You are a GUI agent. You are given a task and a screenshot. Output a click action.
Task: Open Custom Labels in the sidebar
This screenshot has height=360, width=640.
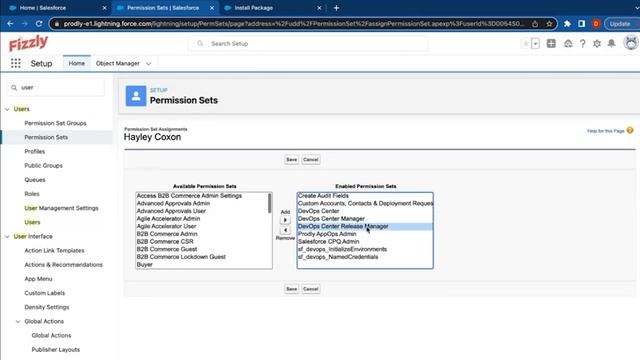(x=44, y=293)
